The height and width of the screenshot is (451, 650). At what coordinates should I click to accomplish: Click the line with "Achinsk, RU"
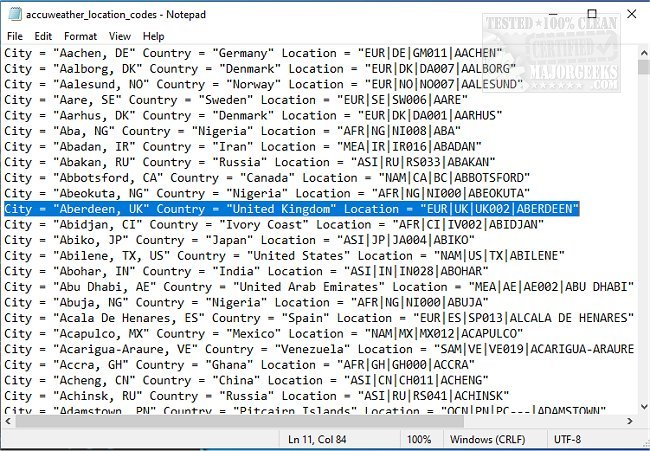tap(257, 396)
